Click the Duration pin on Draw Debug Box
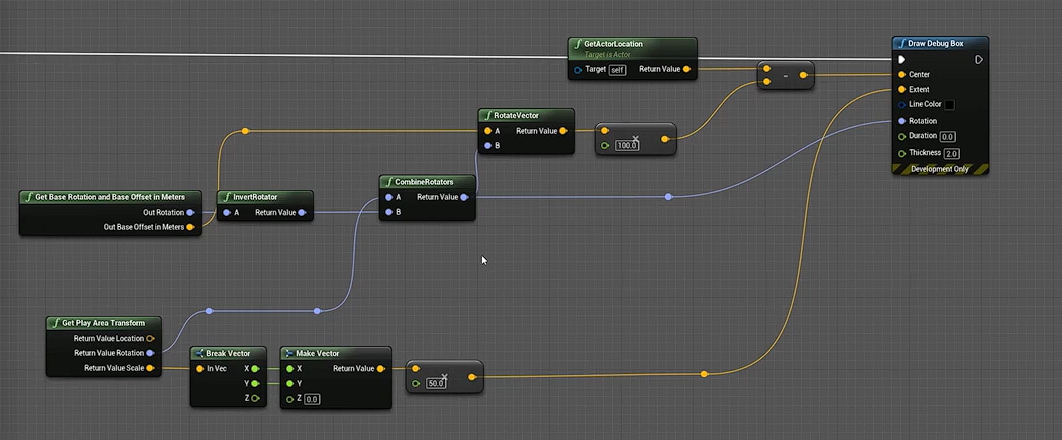Screen dimensions: 1062x440 coord(901,136)
